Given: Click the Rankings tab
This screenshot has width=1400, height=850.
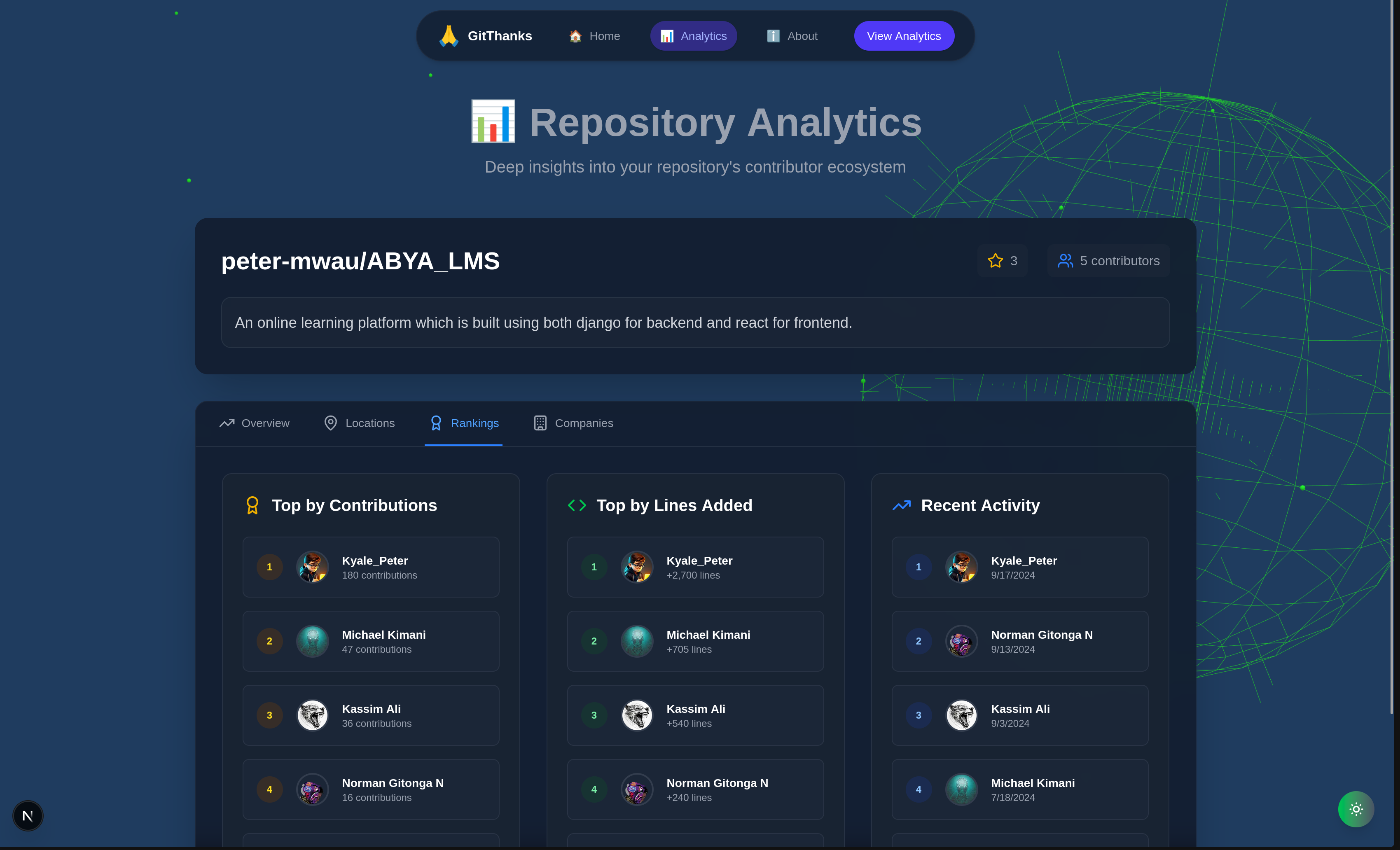Looking at the screenshot, I should (464, 423).
